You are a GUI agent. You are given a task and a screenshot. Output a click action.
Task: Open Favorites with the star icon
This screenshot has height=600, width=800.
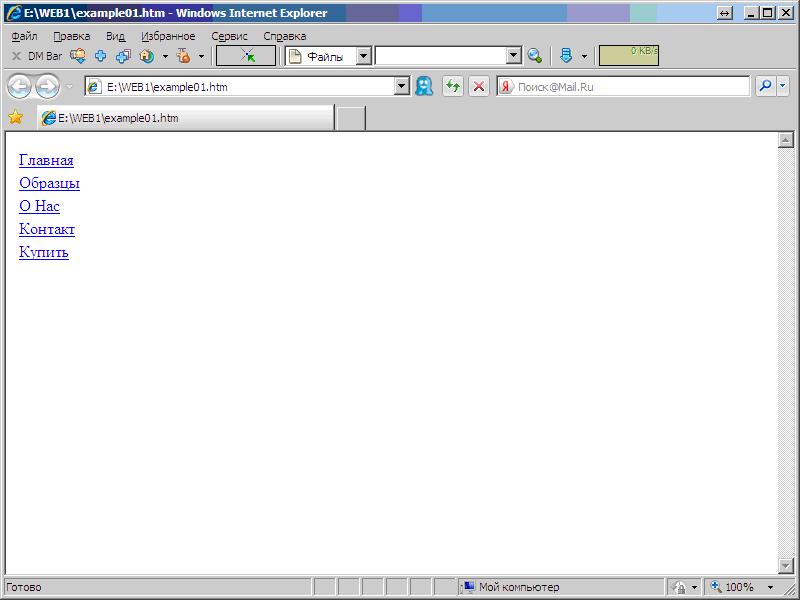pos(16,117)
